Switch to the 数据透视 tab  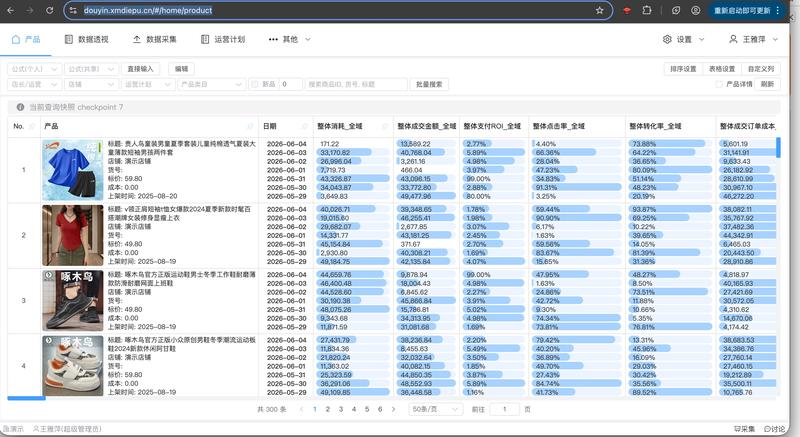point(86,39)
